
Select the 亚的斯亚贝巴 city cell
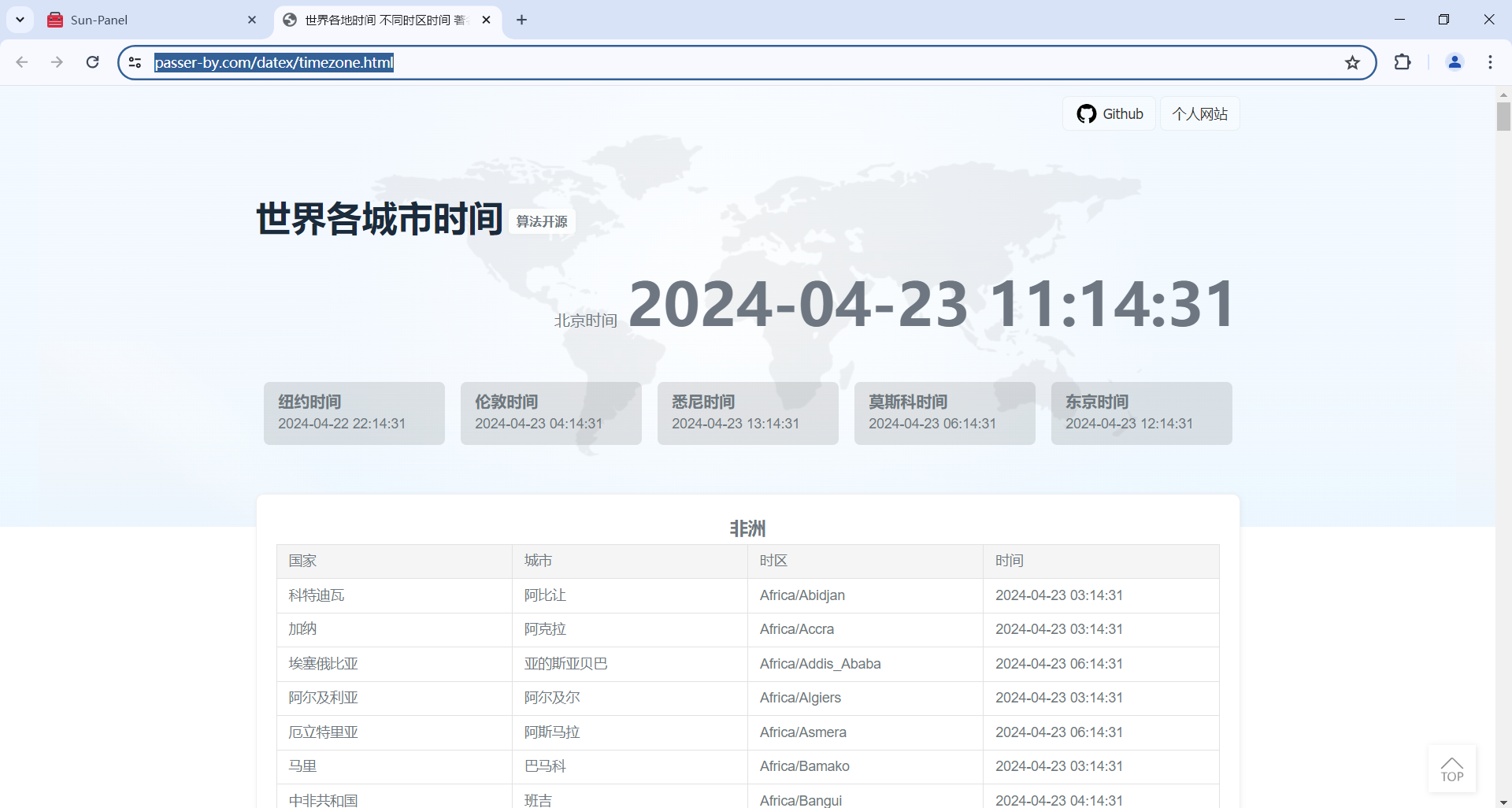pyautogui.click(x=630, y=664)
